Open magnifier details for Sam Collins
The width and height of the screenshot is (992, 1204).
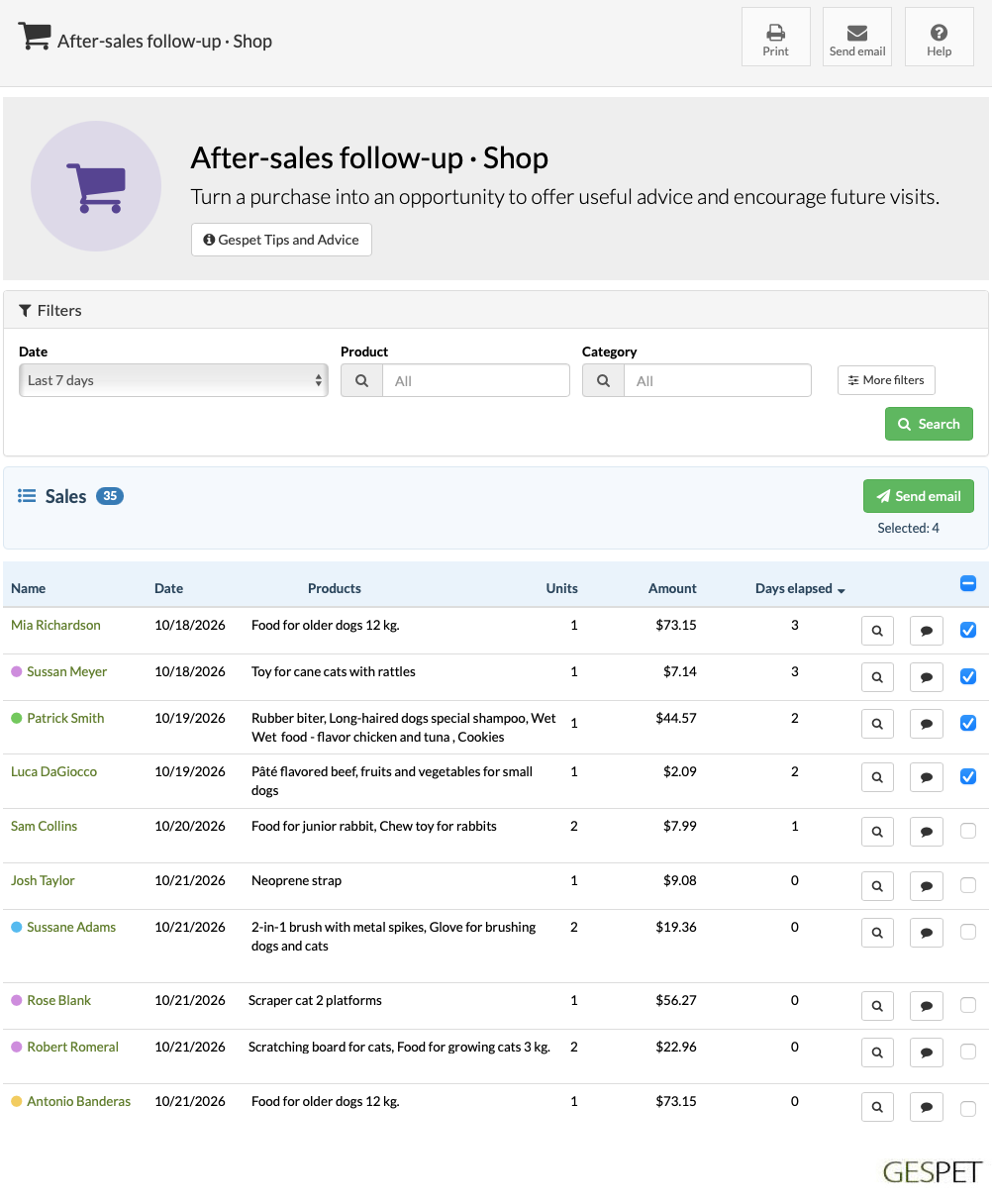(x=877, y=832)
